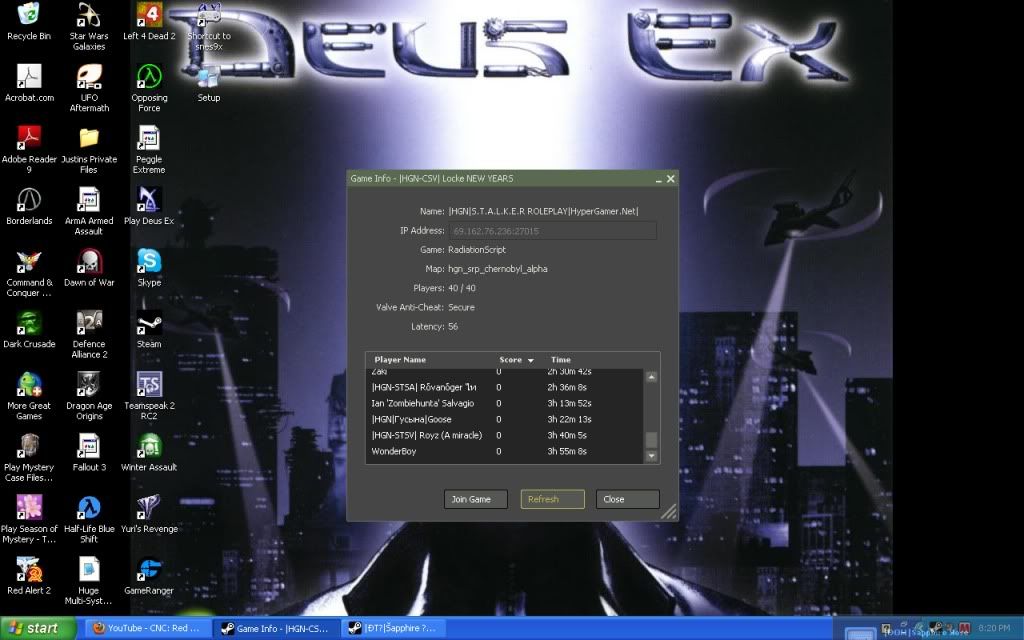Select the Dark Crusade icon
The width and height of the screenshot is (1024, 640).
[x=29, y=329]
